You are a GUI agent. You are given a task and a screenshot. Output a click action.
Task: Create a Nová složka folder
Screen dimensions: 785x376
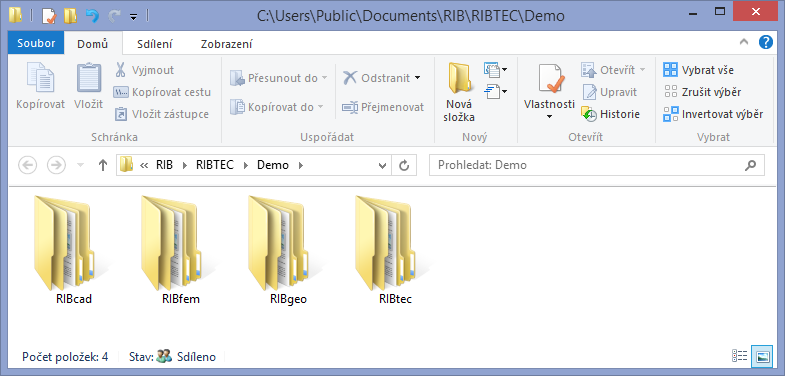coord(460,93)
